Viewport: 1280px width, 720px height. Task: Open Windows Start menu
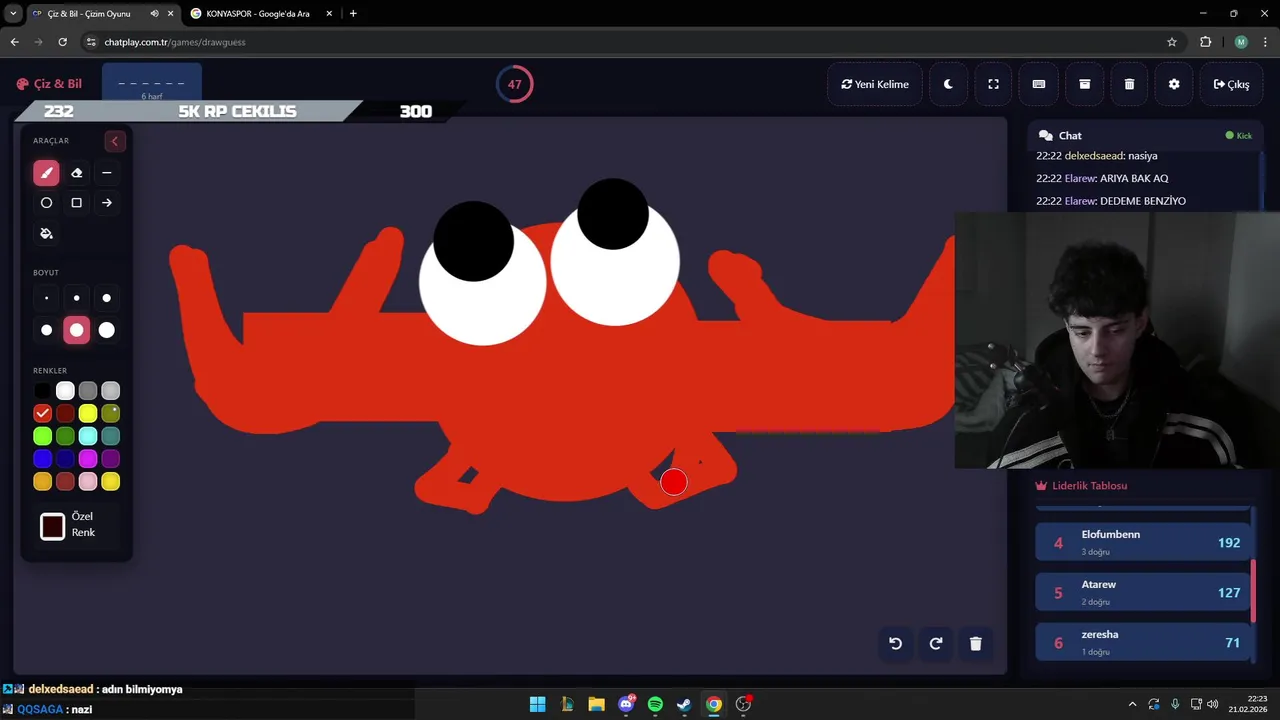tap(538, 704)
